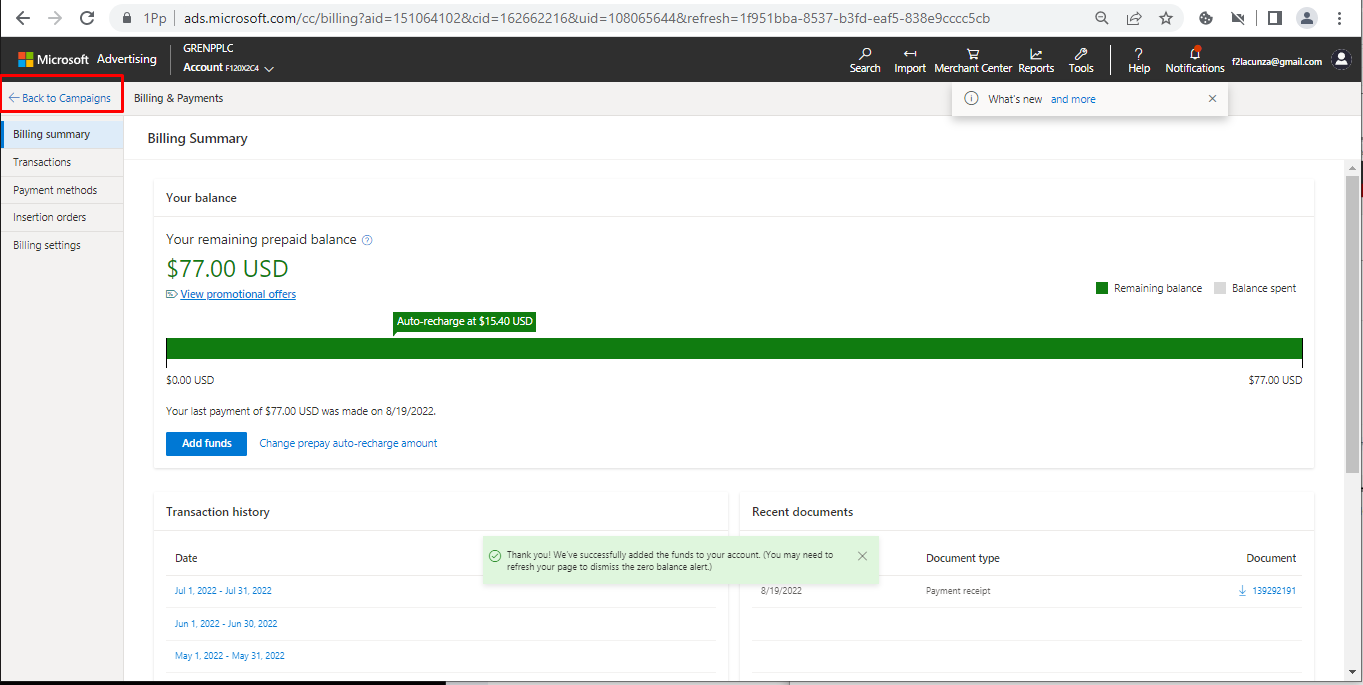Click info icon in What's new banner
Image resolution: width=1363 pixels, height=685 pixels.
(970, 99)
